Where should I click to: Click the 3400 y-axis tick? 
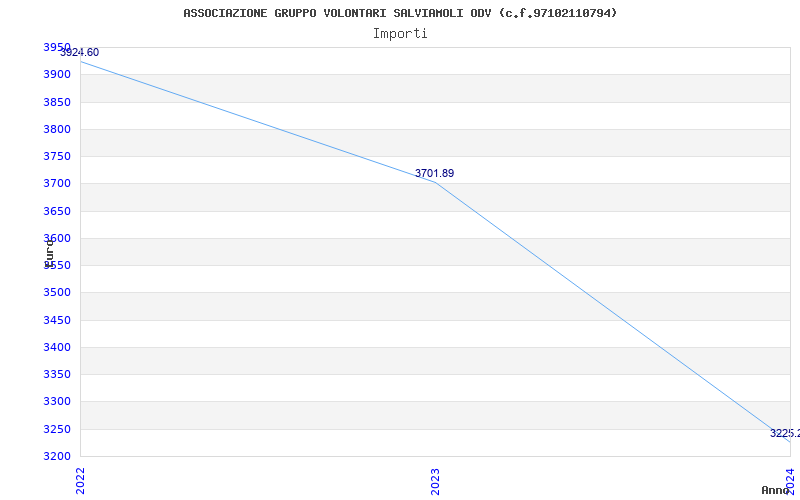tap(57, 347)
